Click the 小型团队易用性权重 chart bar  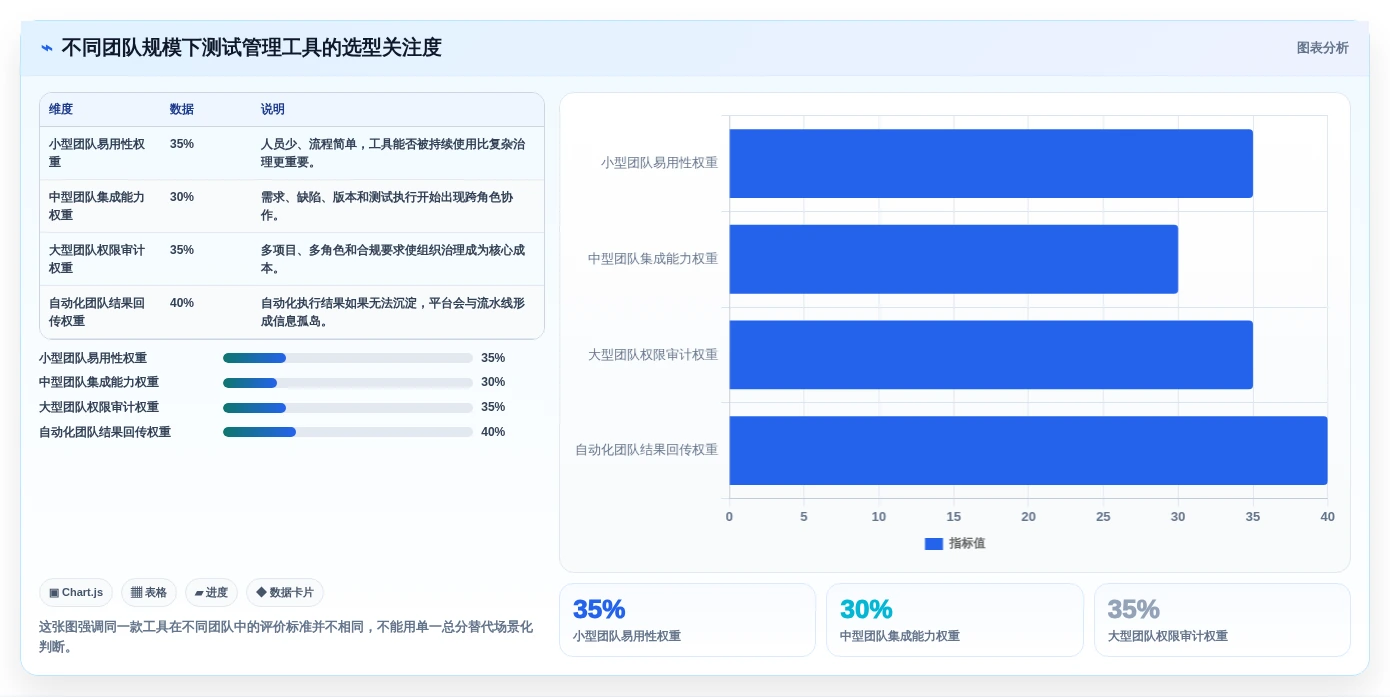pyautogui.click(x=991, y=163)
